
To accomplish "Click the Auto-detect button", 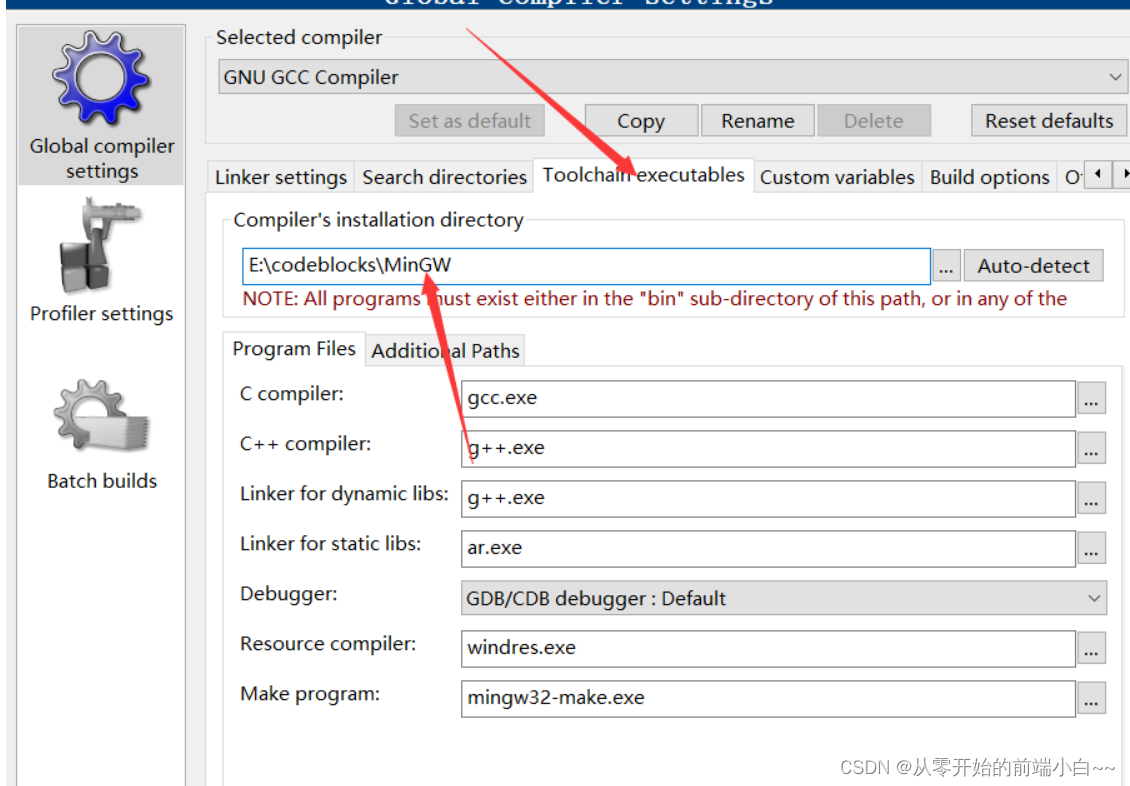I will (1034, 266).
